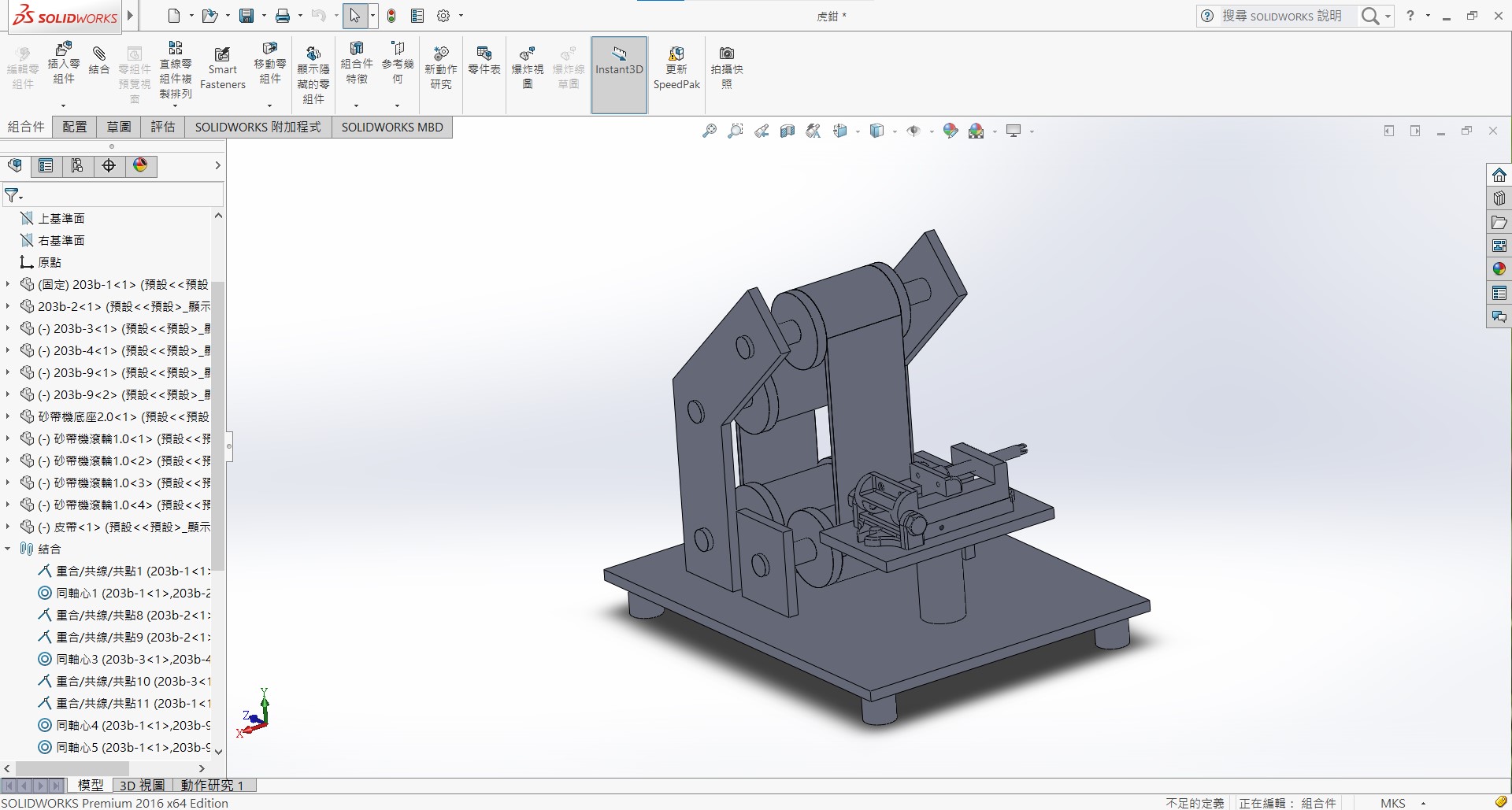Screen dimensions: 1512x810
Task: Expand the manager tabs chevron arrow
Action: pyautogui.click(x=218, y=165)
